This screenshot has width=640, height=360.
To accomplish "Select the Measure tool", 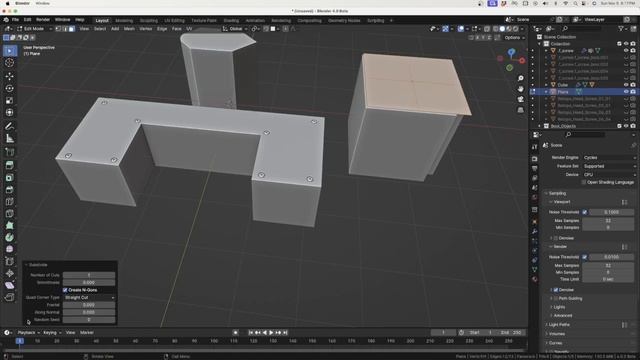I will (9, 138).
